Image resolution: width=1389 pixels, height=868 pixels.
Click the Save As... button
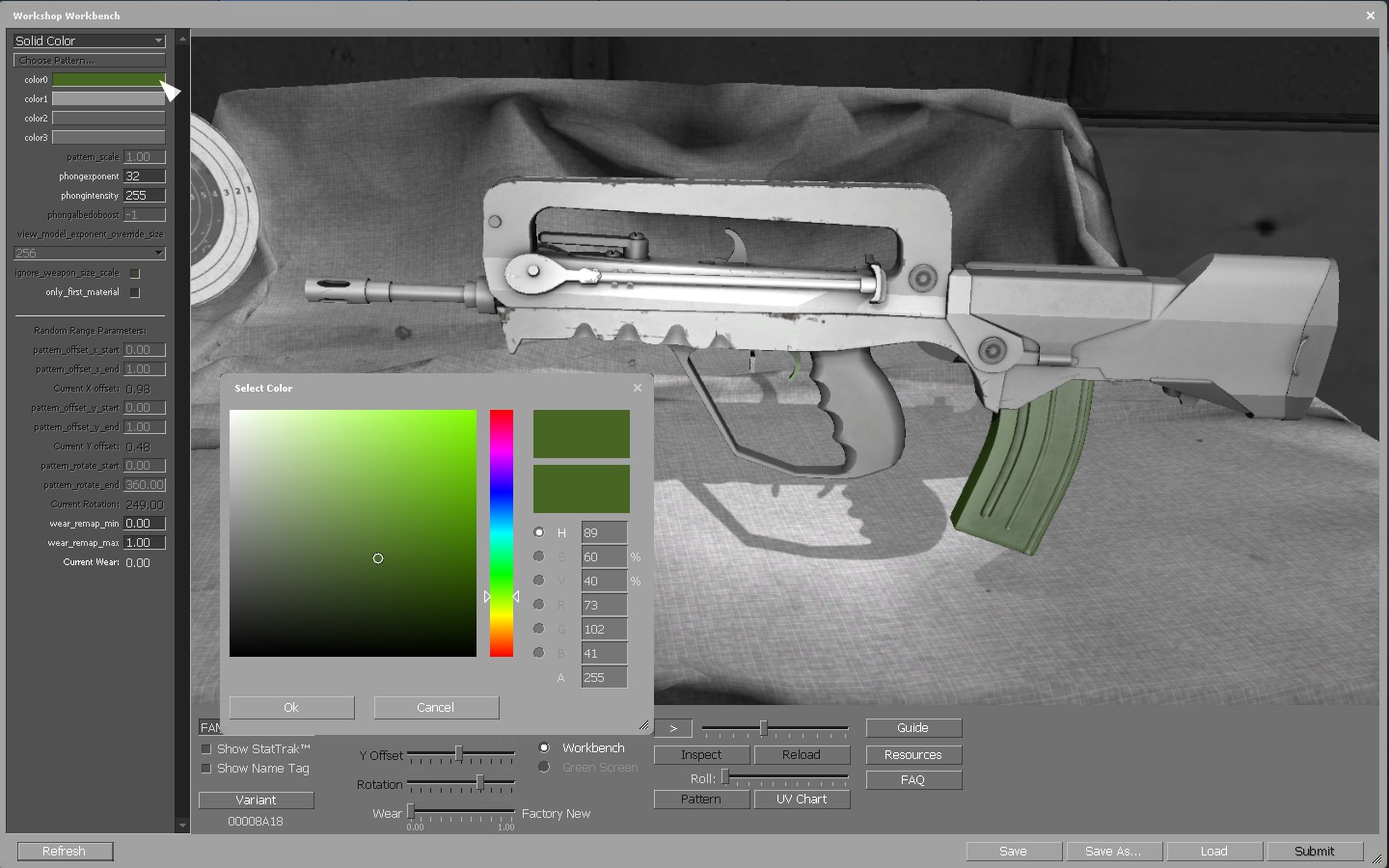click(x=1114, y=852)
